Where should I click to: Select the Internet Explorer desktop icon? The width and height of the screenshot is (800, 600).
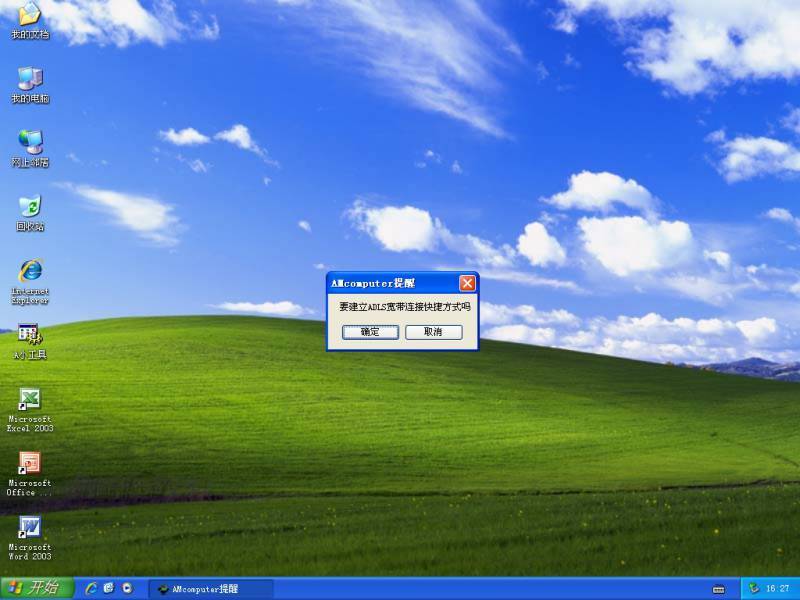coord(30,282)
